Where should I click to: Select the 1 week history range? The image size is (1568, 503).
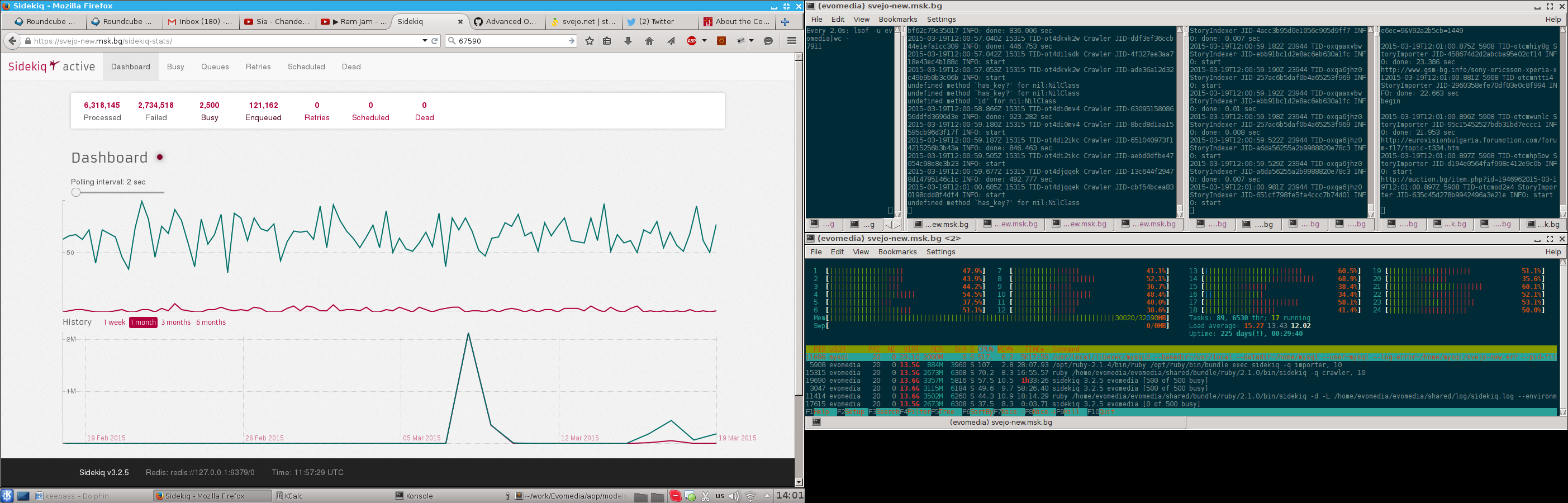click(115, 322)
